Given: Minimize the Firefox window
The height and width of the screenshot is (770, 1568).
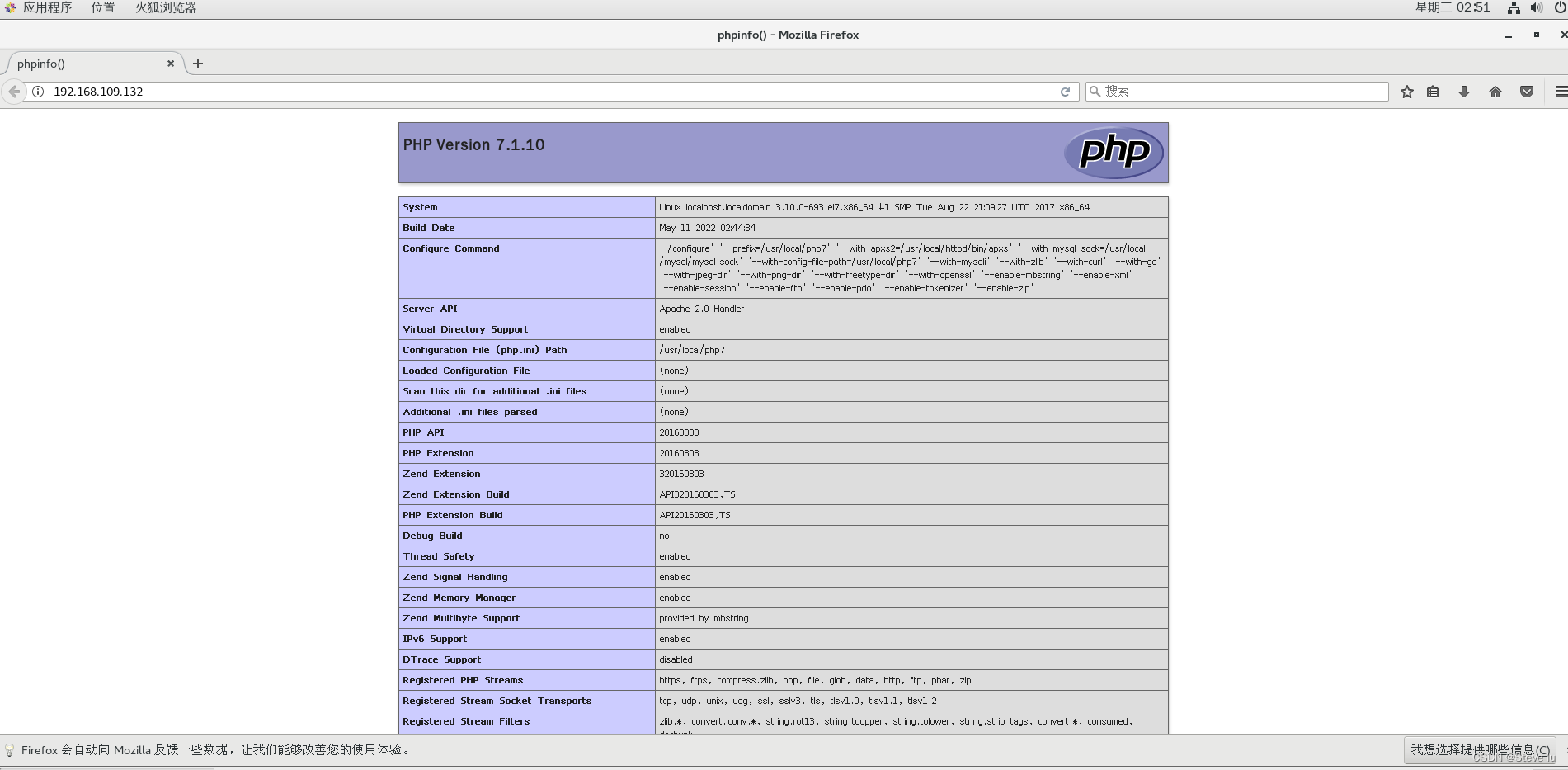Looking at the screenshot, I should (x=1509, y=35).
